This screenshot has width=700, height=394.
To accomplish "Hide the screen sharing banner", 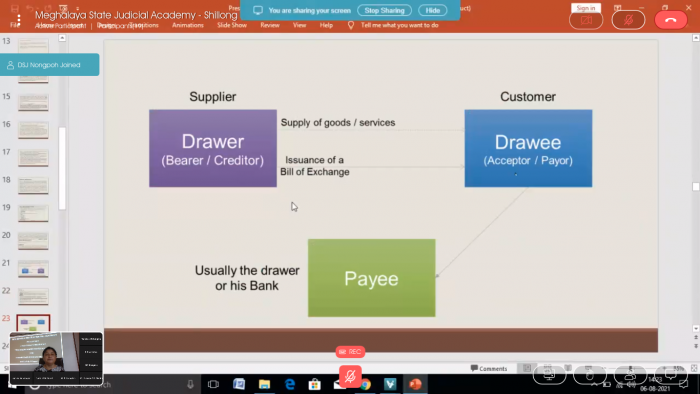I will pos(433,10).
